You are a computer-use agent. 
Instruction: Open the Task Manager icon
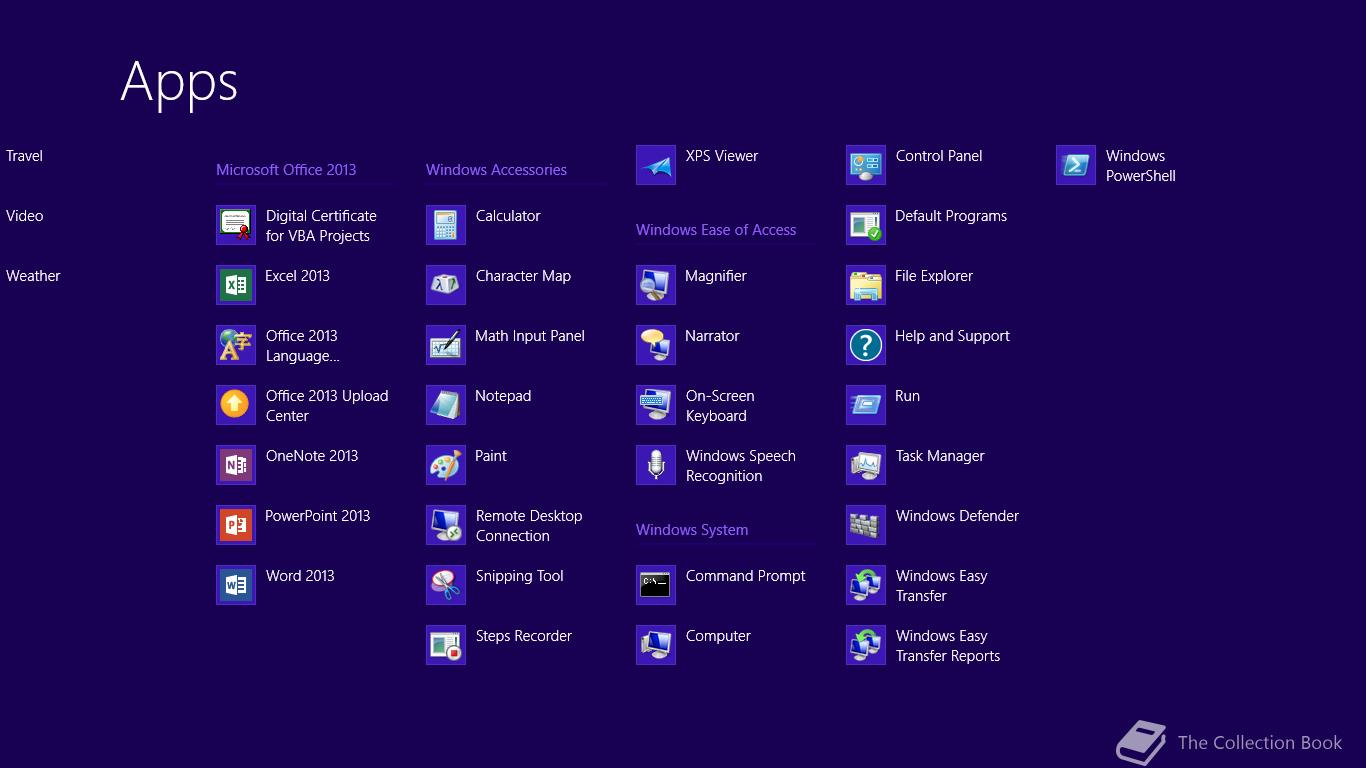pos(866,465)
